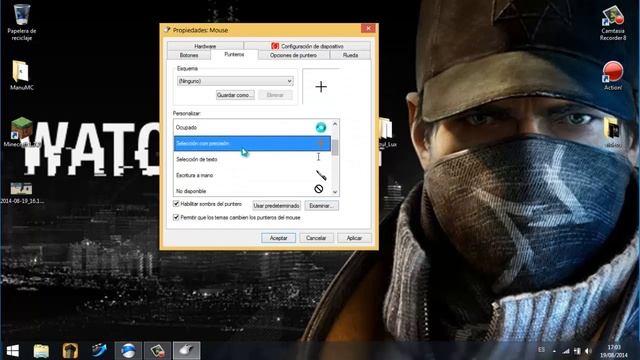The width and height of the screenshot is (640, 360).
Task: Toggle Permitir que los temas cambien punteros
Action: tap(176, 217)
